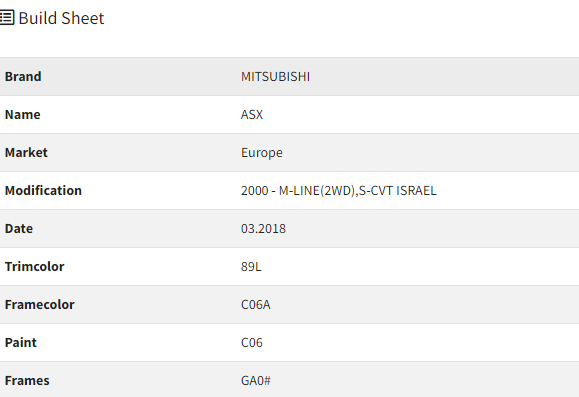Select the GA0# frames value
579x397 pixels.
click(256, 381)
